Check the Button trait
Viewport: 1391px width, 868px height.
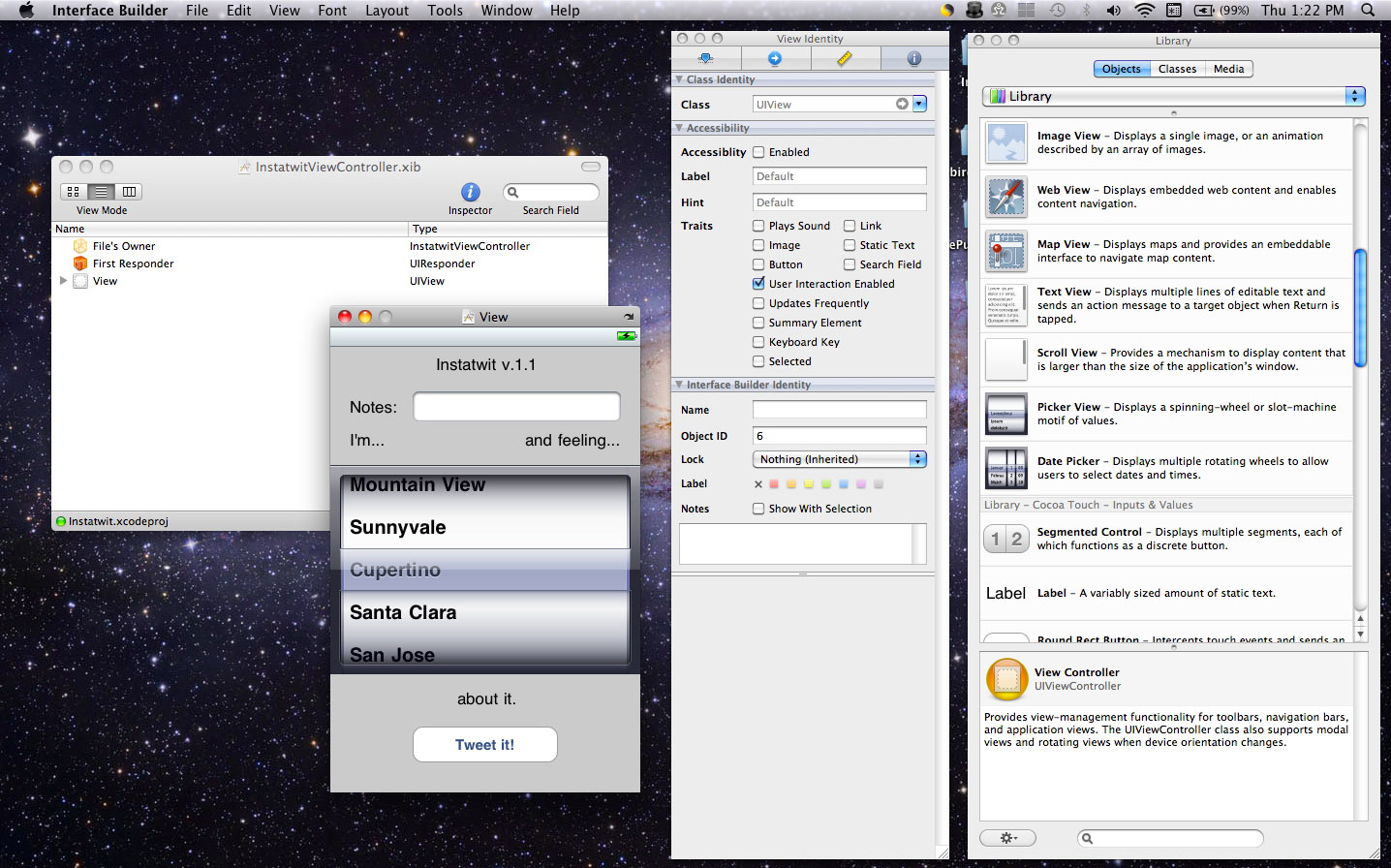pos(758,264)
